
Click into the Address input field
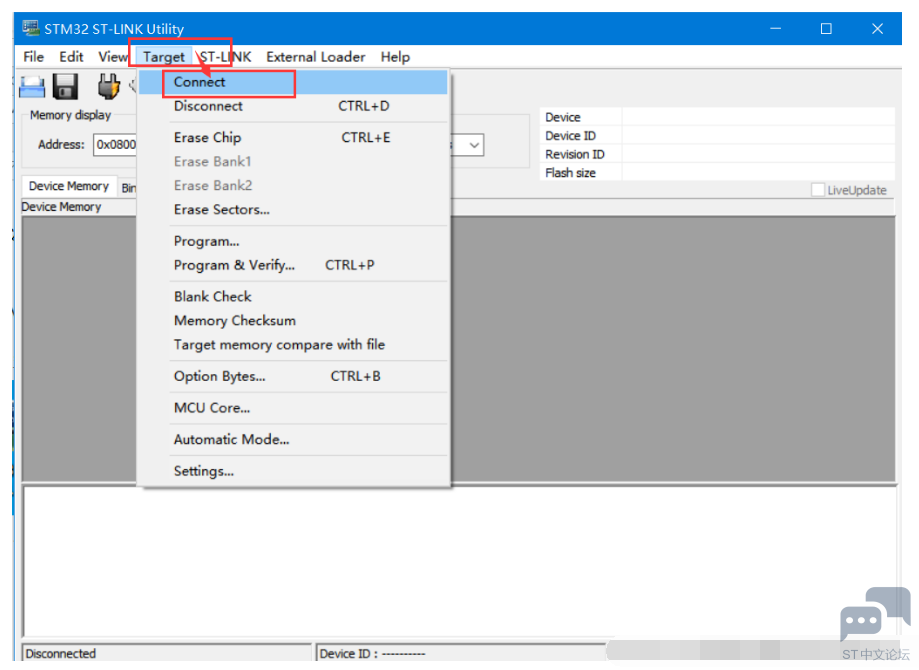(115, 145)
